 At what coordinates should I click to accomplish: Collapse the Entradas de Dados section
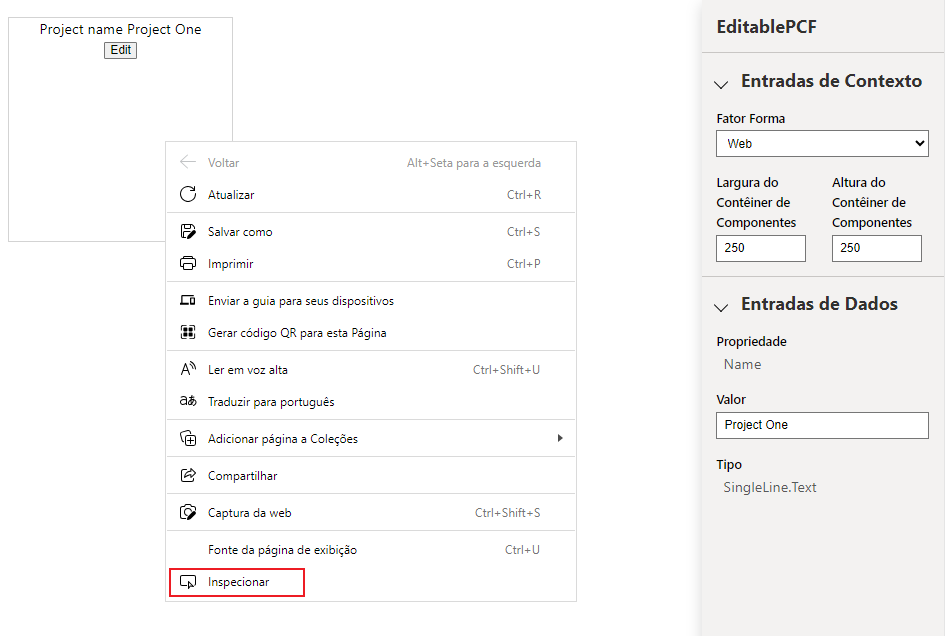721,306
